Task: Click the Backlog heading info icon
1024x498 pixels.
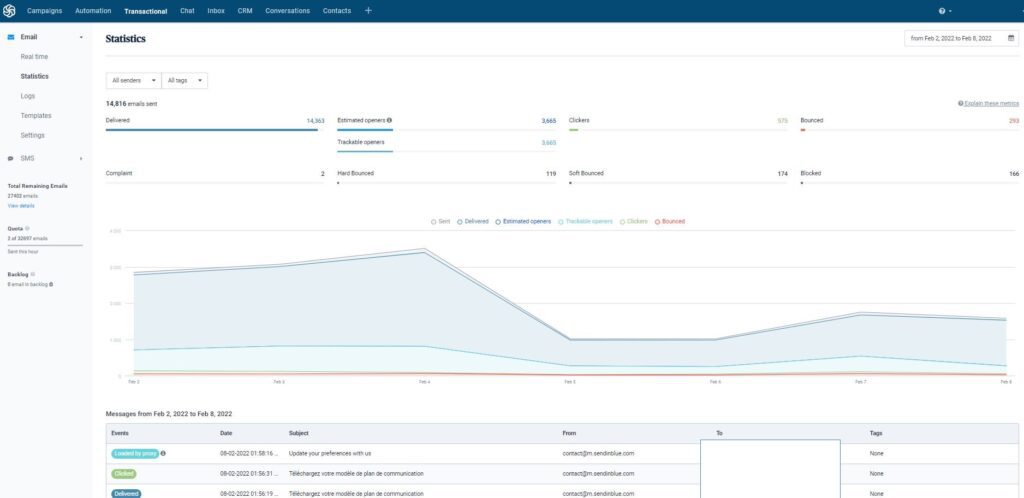Action: 33,274
